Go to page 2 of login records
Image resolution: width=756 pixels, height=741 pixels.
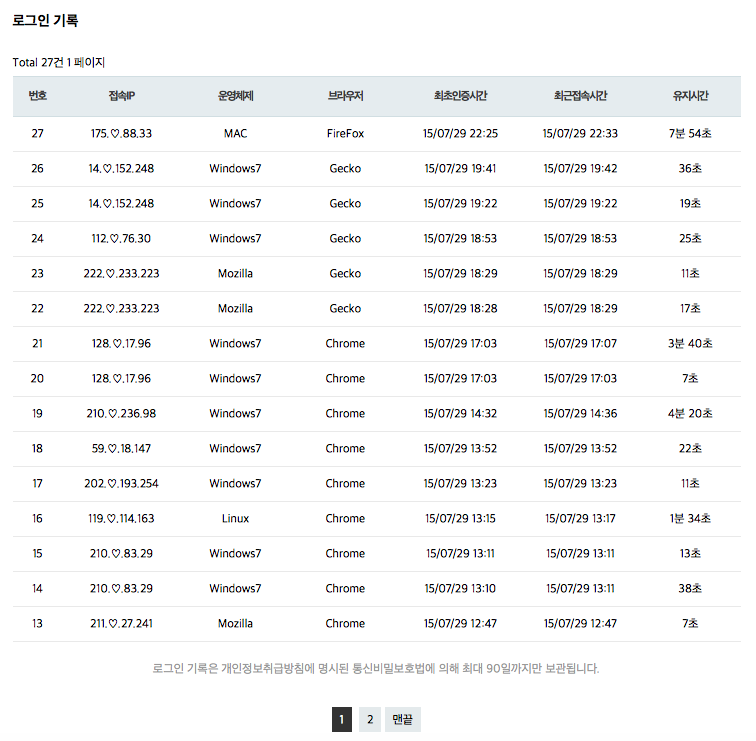pyautogui.click(x=370, y=719)
